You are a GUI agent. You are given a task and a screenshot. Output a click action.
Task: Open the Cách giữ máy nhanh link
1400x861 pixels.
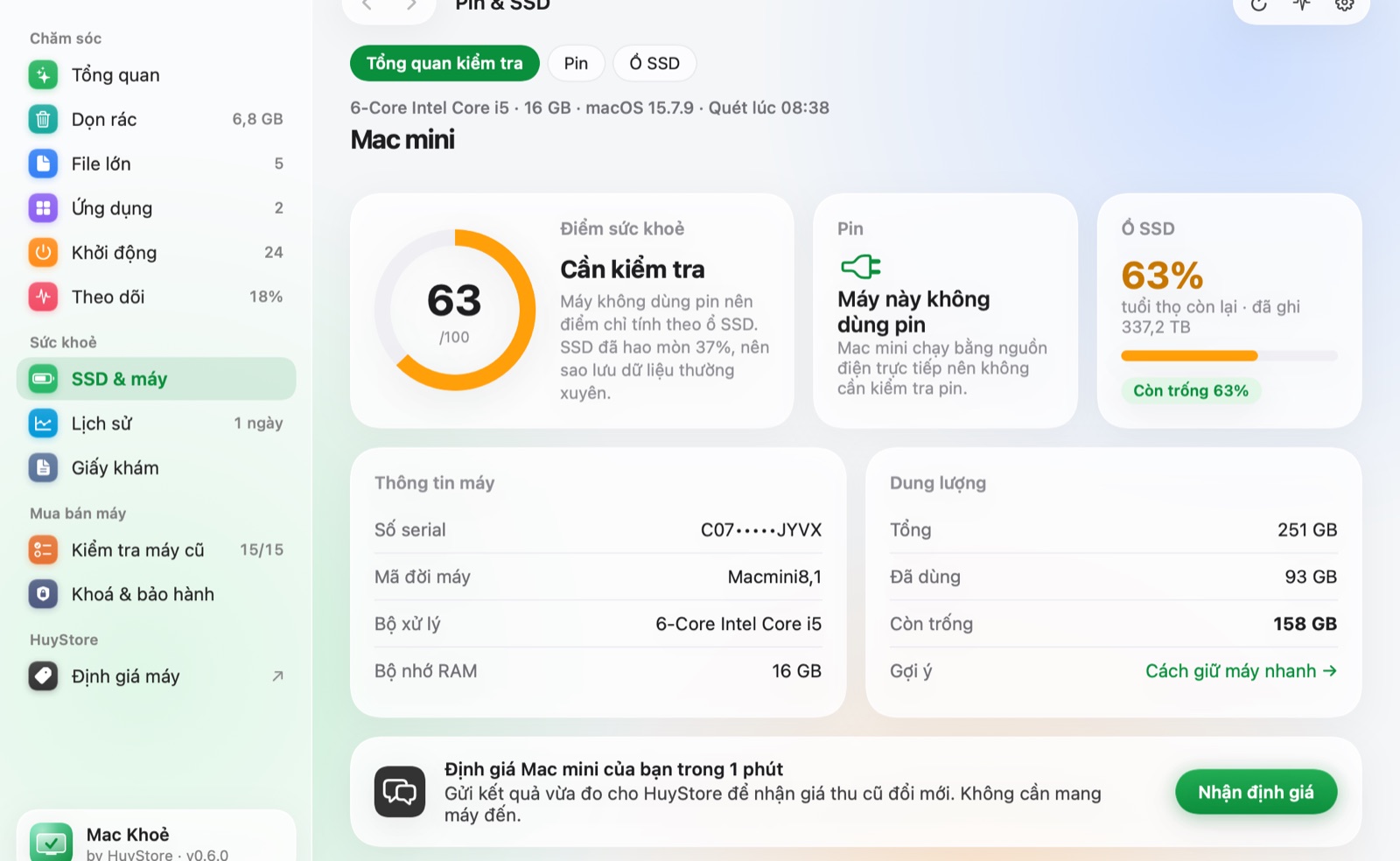(x=1241, y=671)
